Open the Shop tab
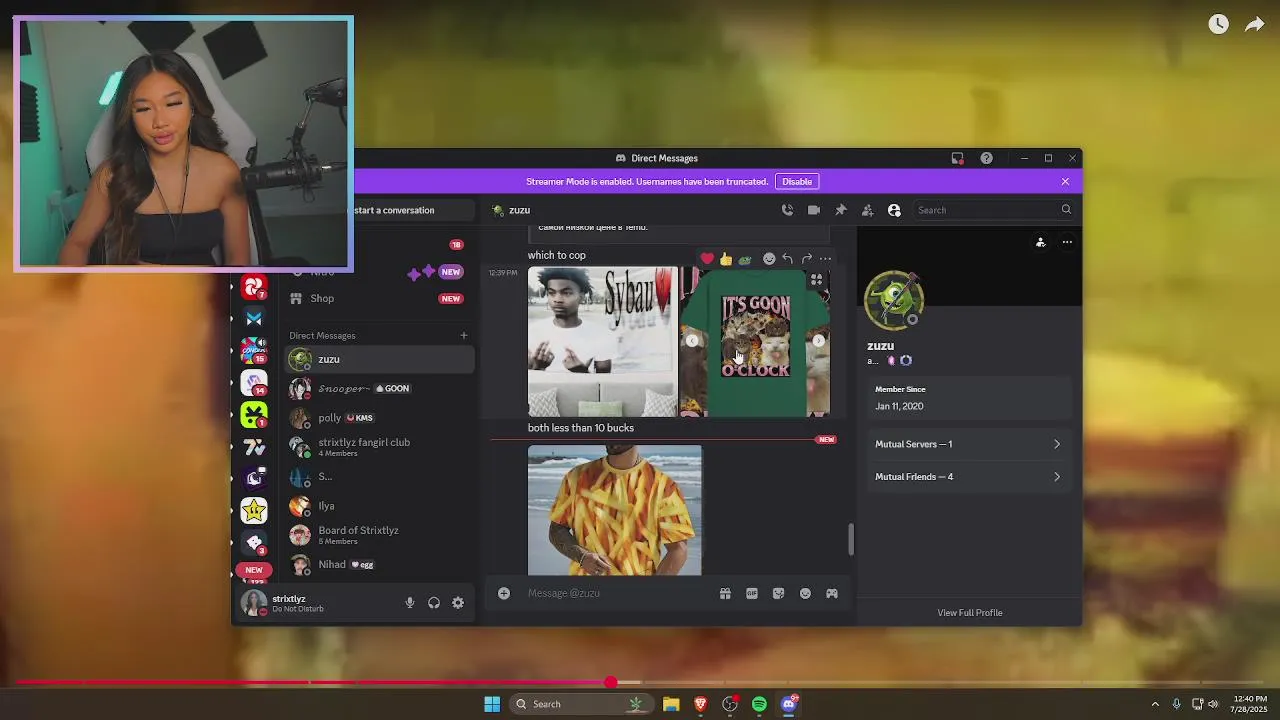1280x720 pixels. (x=378, y=298)
